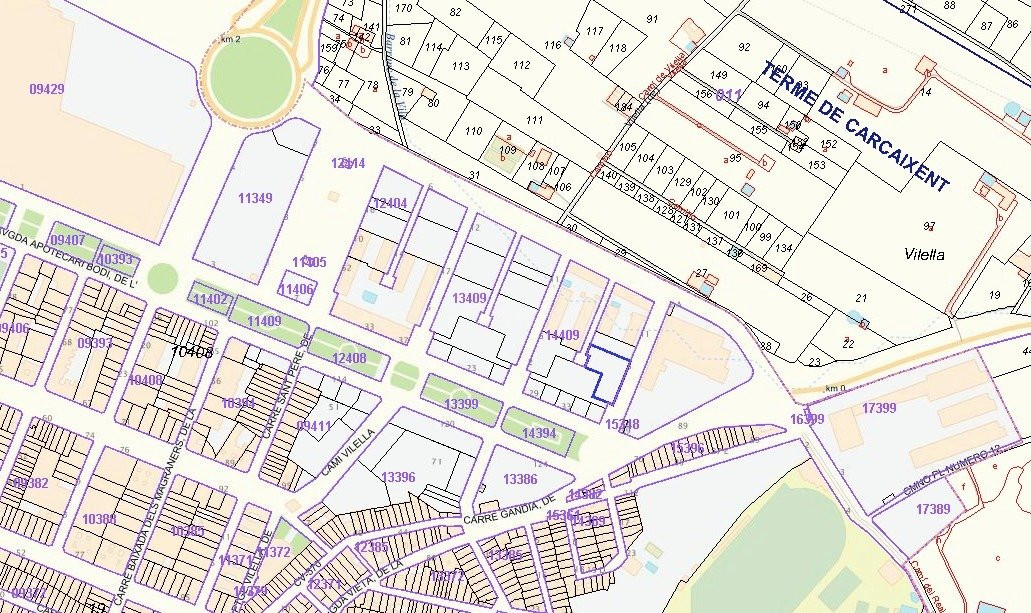Image resolution: width=1031 pixels, height=613 pixels.
Task: Click industrial block 17399
Action: 879,408
